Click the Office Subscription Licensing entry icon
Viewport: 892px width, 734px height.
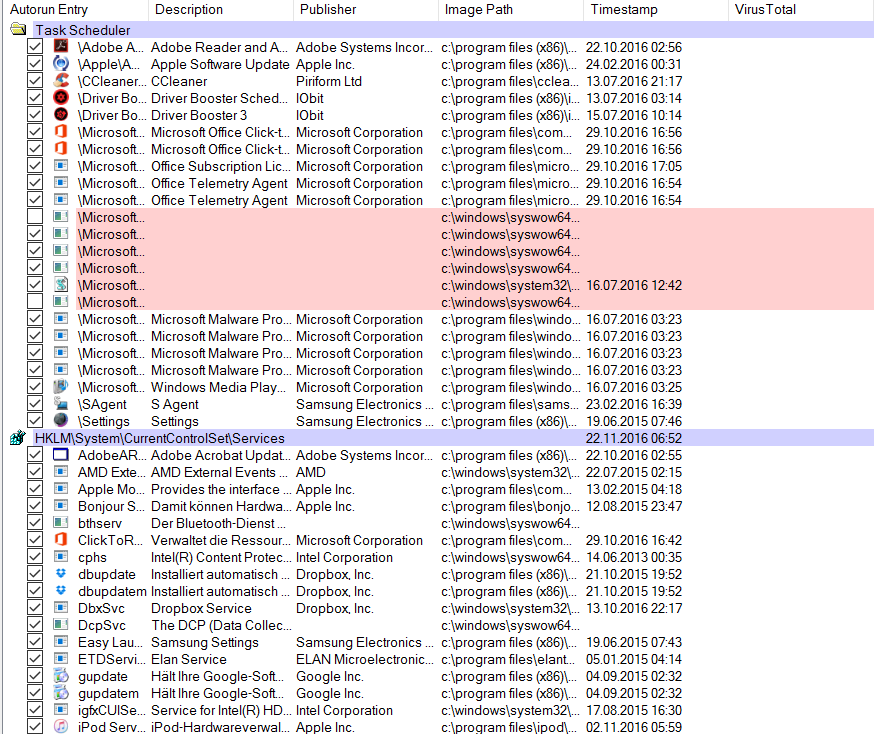(x=61, y=166)
